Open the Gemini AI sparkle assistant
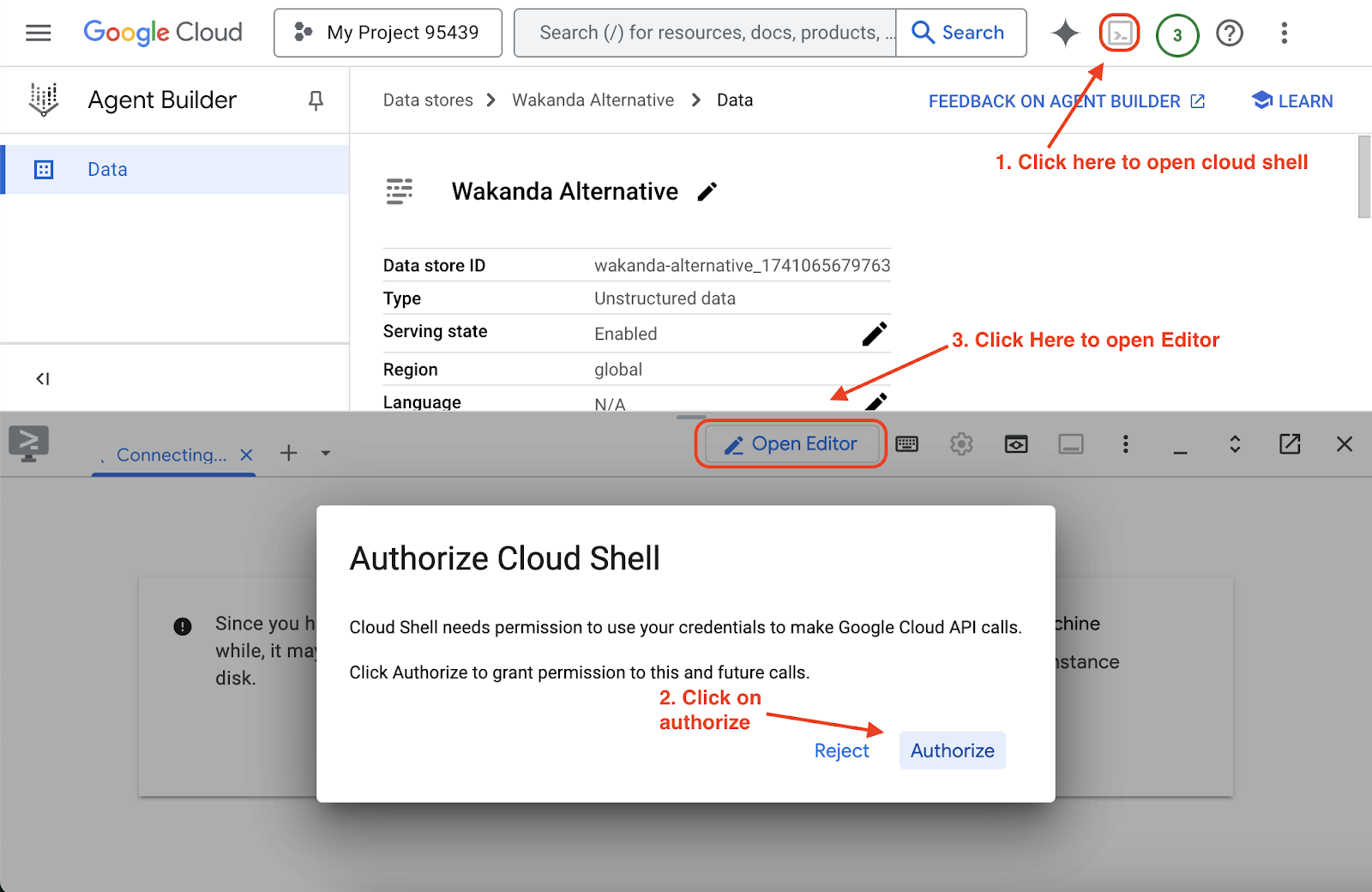The width and height of the screenshot is (1372, 892). (x=1065, y=33)
